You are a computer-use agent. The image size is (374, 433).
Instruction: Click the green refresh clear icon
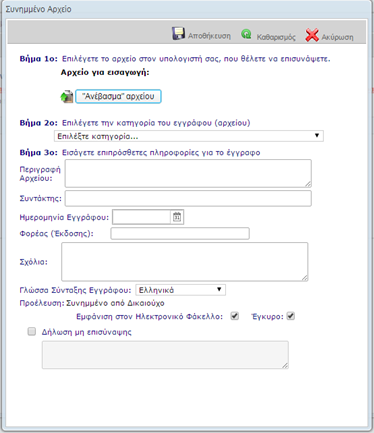click(246, 34)
